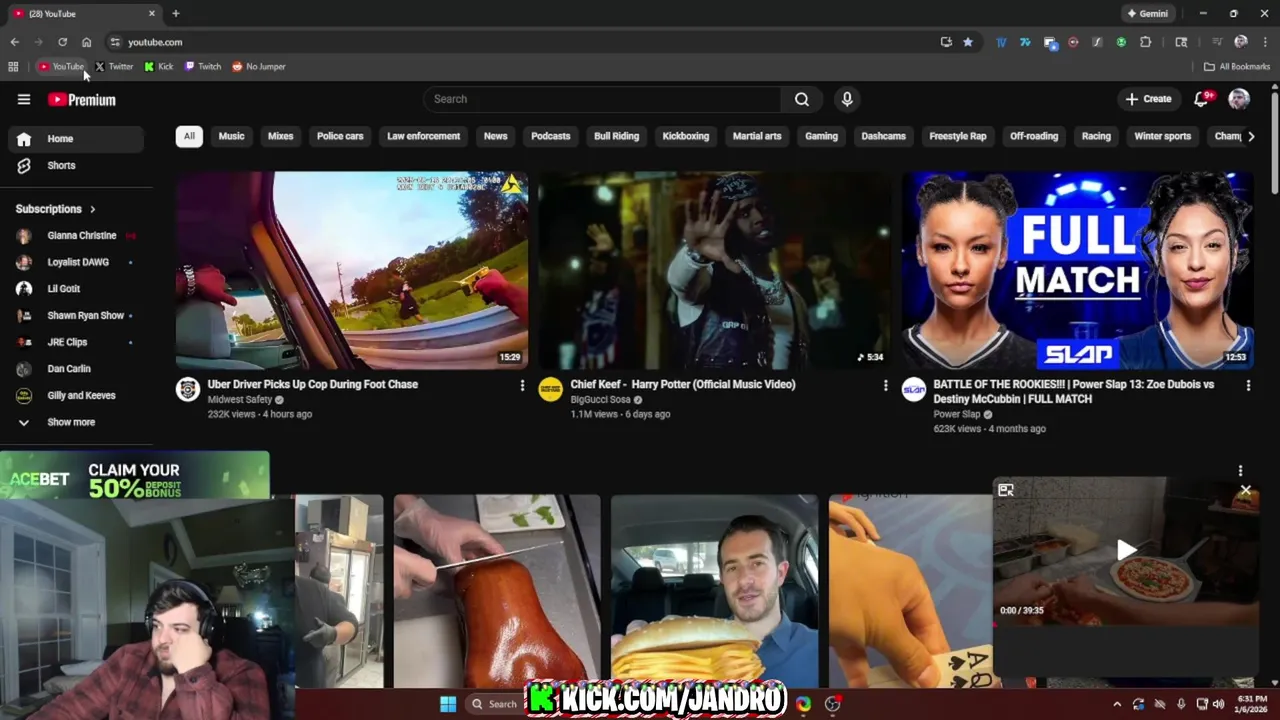Viewport: 1280px width, 720px height.
Task: Click the BigGucci Sosa channel avatar
Action: (551, 389)
